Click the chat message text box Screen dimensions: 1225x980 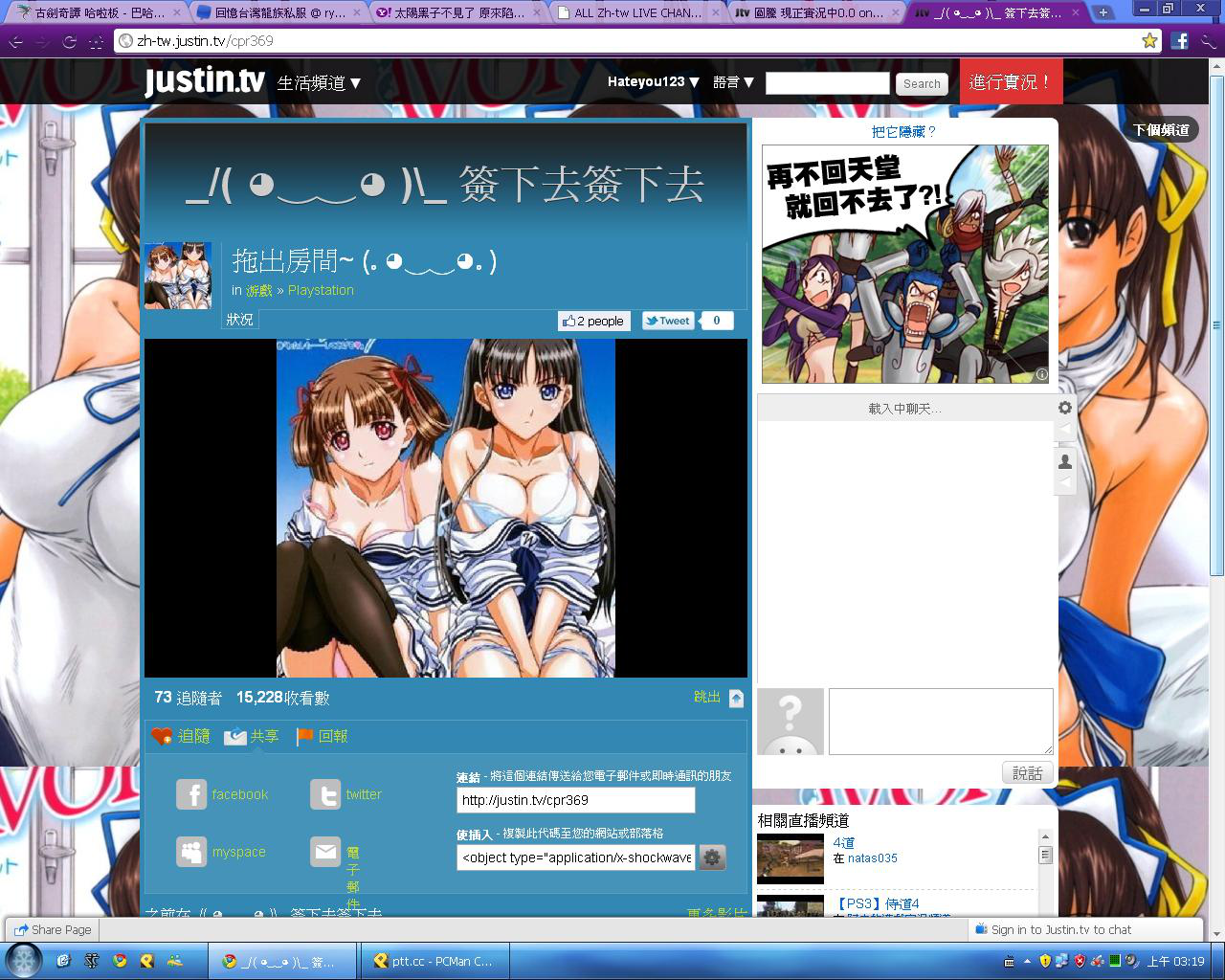(940, 721)
